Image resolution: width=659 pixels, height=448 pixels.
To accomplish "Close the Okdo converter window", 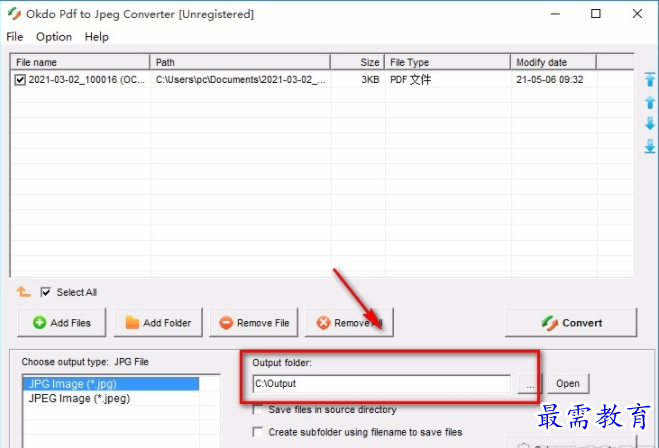I will point(637,14).
